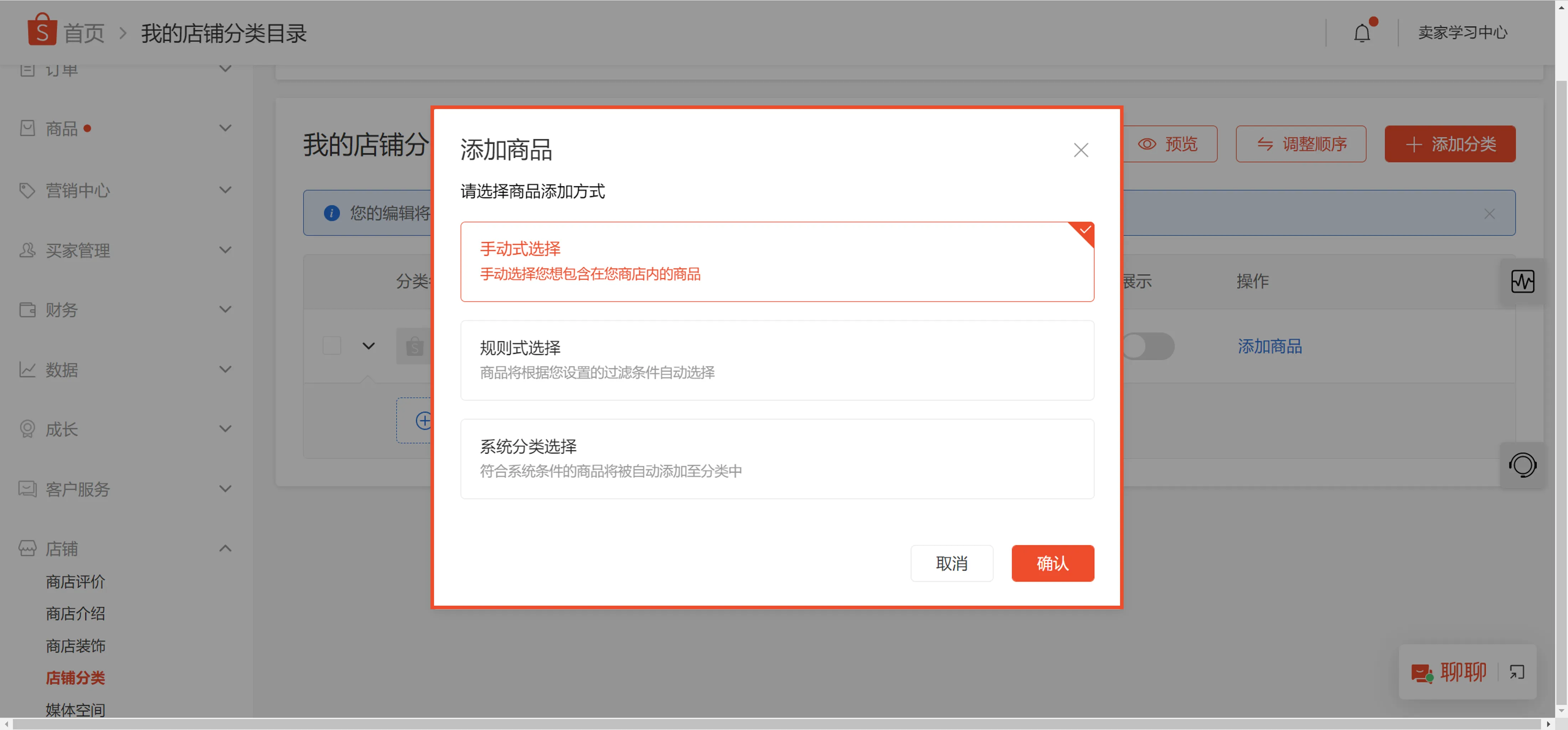Viewport: 1568px width, 730px height.
Task: Collapse the 店铺 sidebar section
Action: point(225,548)
